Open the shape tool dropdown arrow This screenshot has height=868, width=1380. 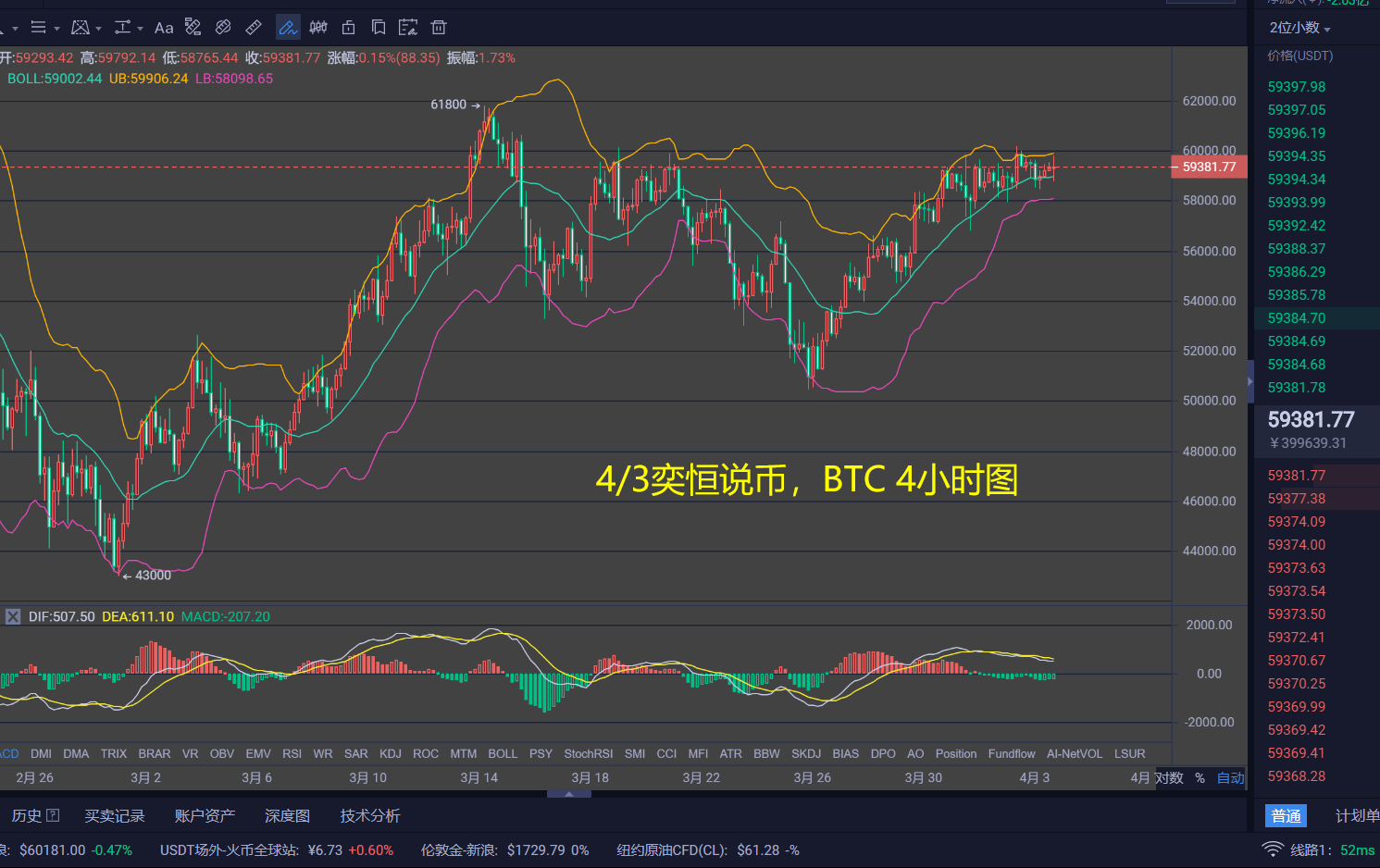[99, 27]
